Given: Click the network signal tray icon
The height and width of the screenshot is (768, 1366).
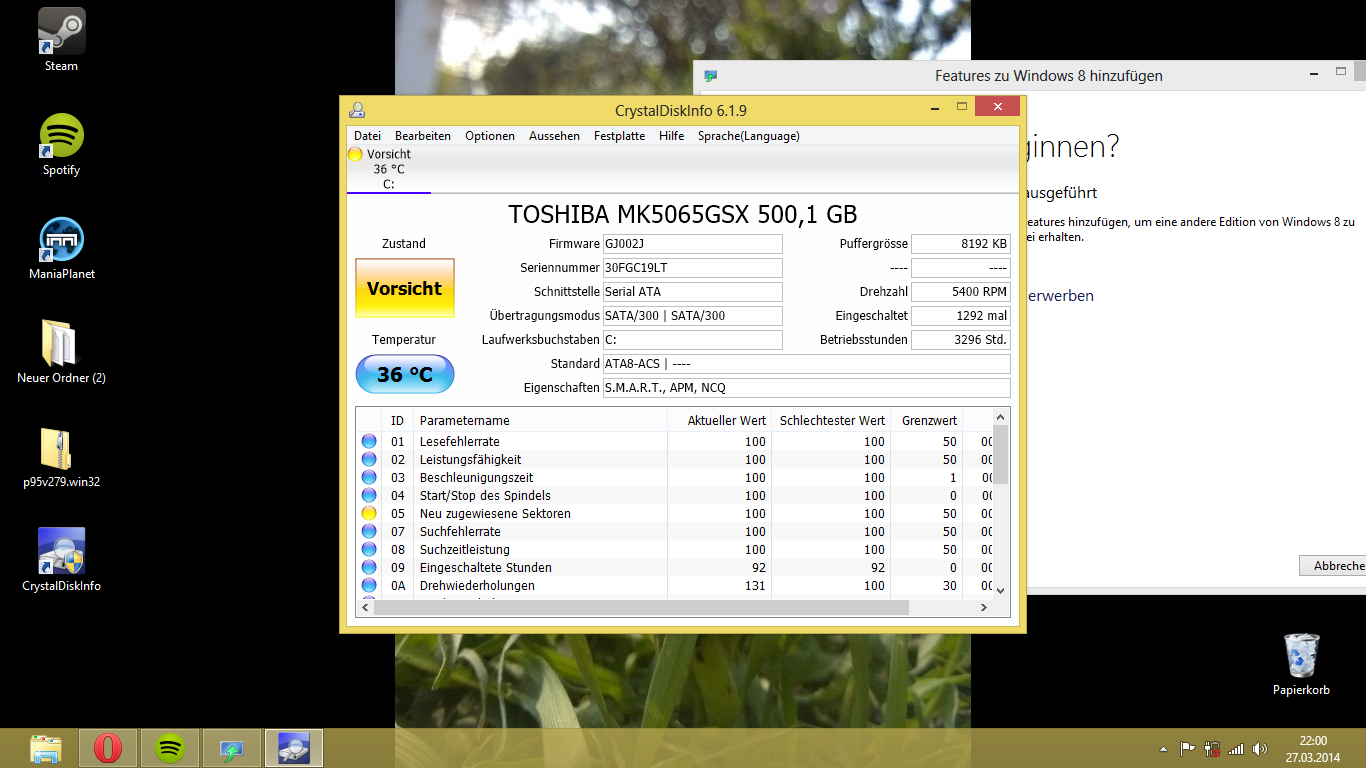Looking at the screenshot, I should pyautogui.click(x=1236, y=748).
